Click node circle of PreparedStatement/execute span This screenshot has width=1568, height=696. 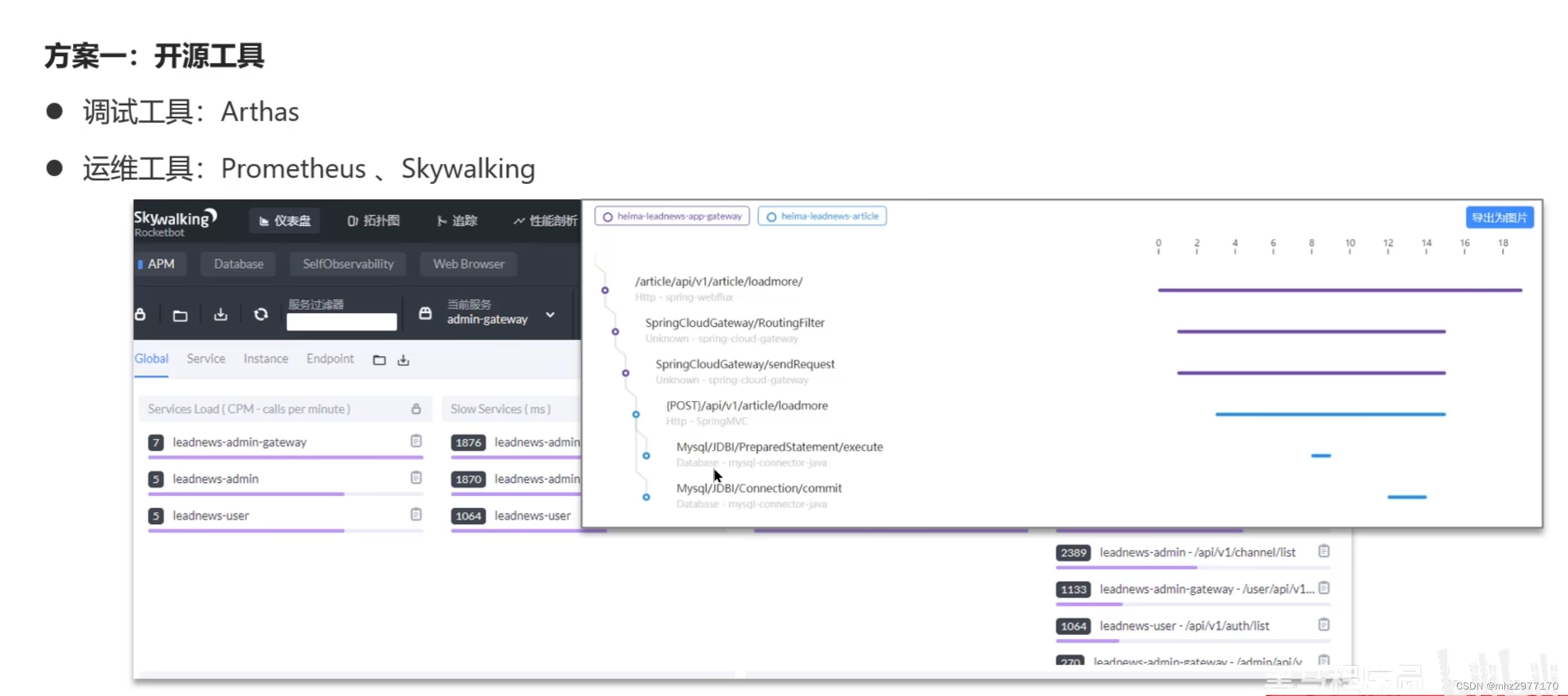point(646,456)
